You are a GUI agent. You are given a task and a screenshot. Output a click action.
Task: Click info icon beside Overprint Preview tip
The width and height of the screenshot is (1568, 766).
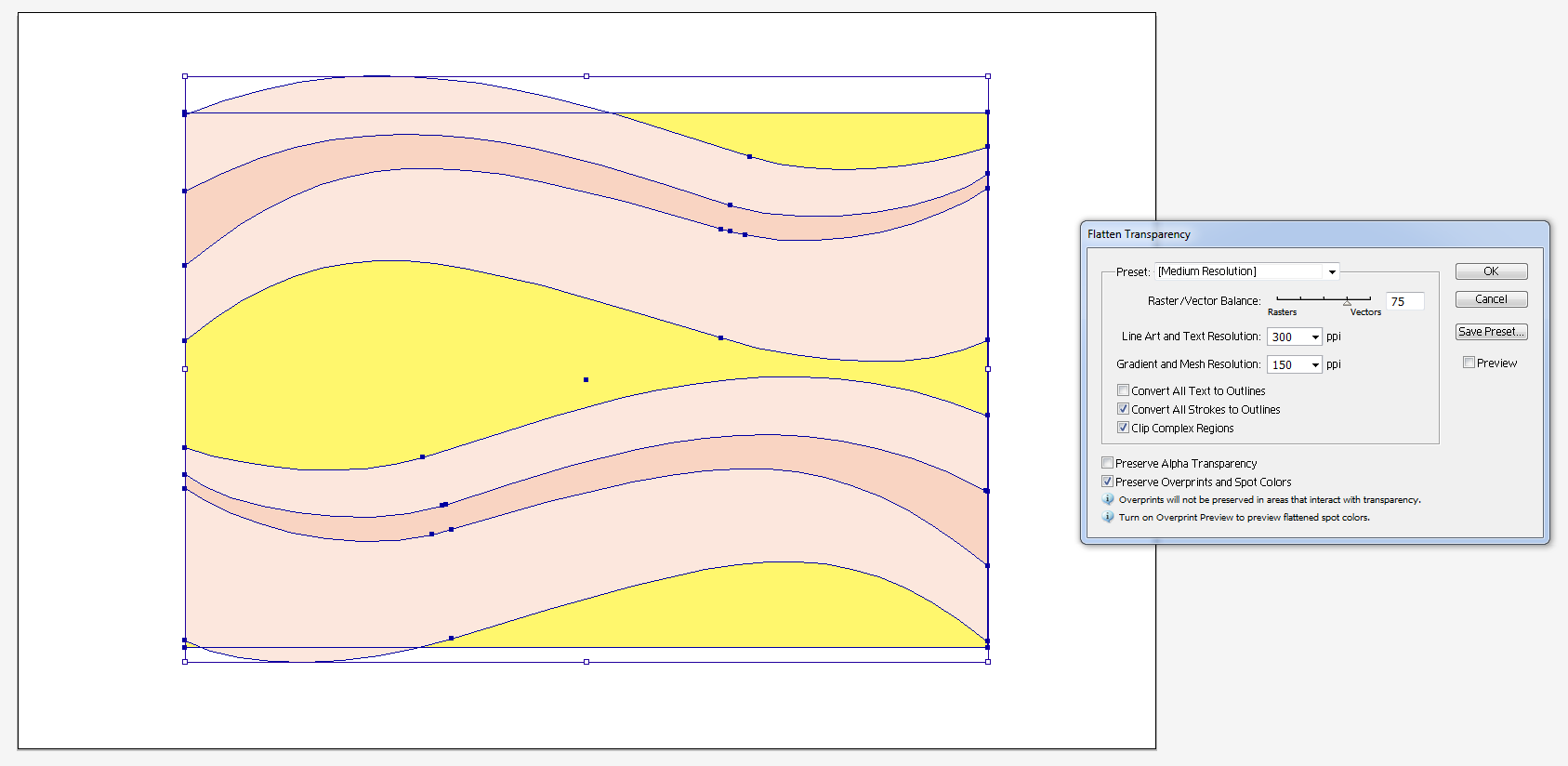(1108, 517)
